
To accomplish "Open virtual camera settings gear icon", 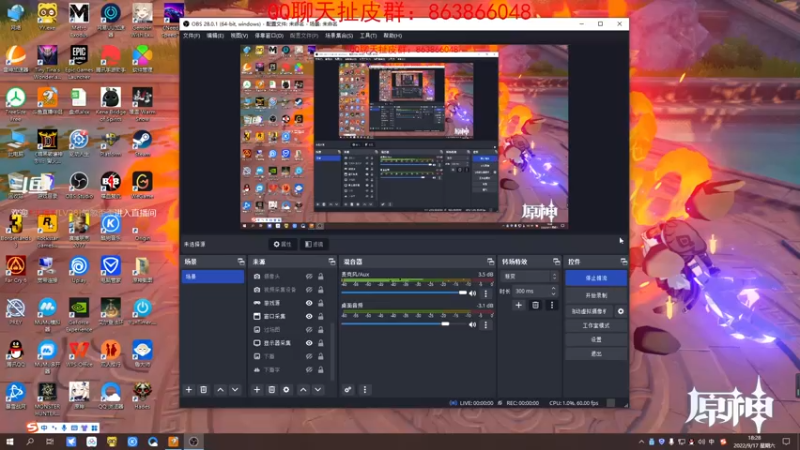I will pos(620,311).
